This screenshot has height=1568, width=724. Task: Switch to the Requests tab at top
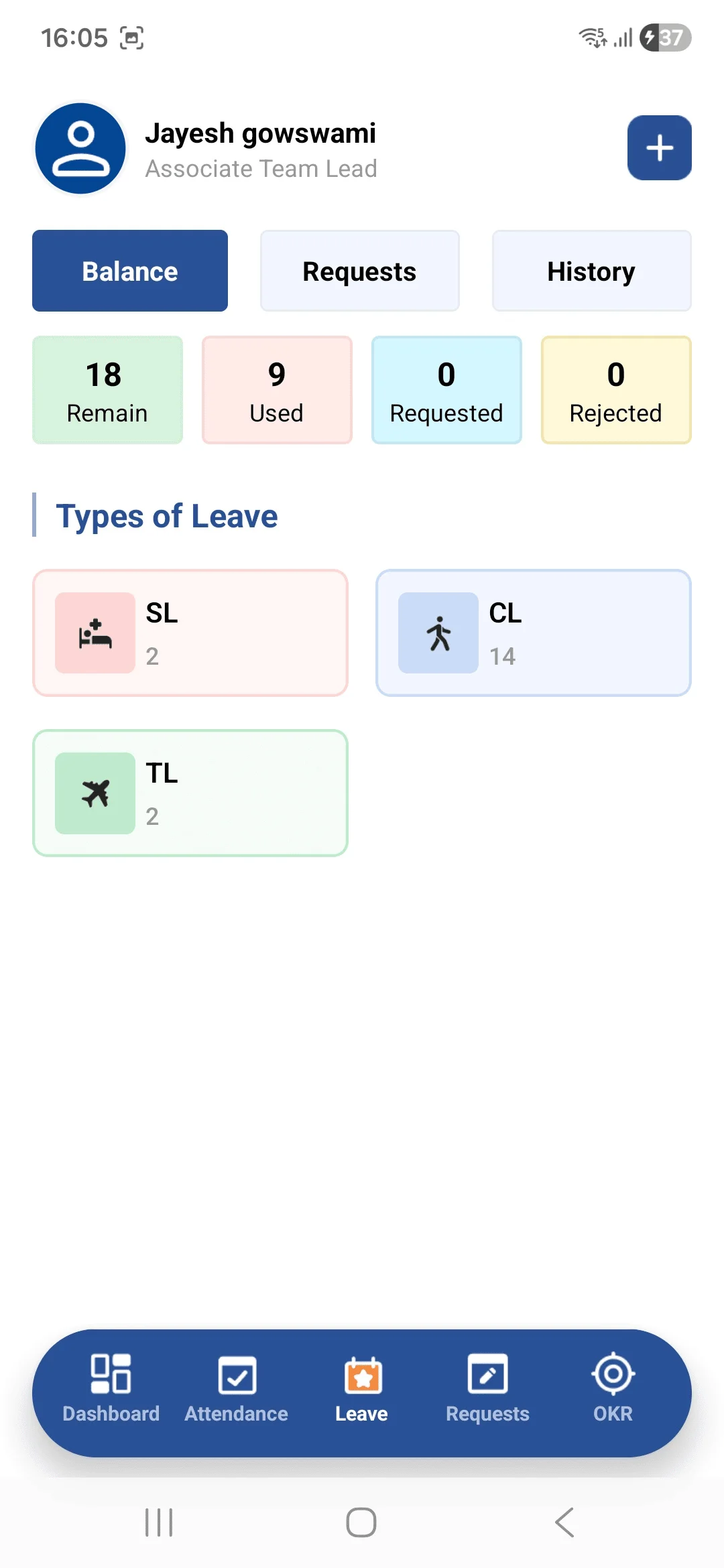[x=359, y=271]
